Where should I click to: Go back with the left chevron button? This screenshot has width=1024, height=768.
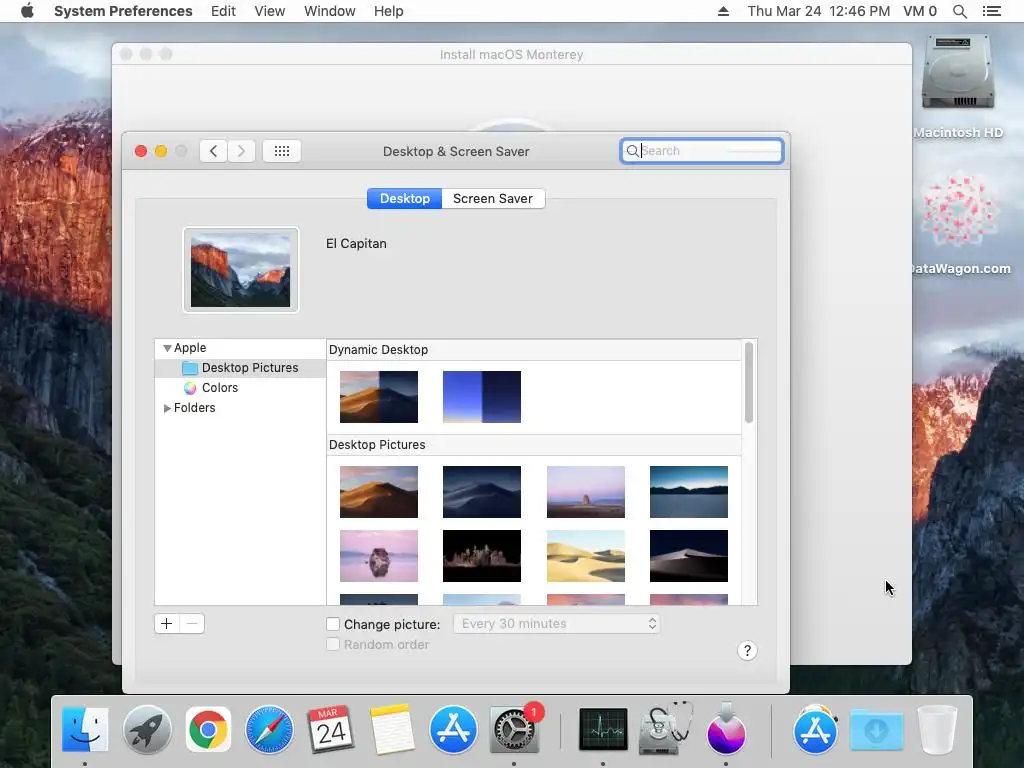point(214,151)
